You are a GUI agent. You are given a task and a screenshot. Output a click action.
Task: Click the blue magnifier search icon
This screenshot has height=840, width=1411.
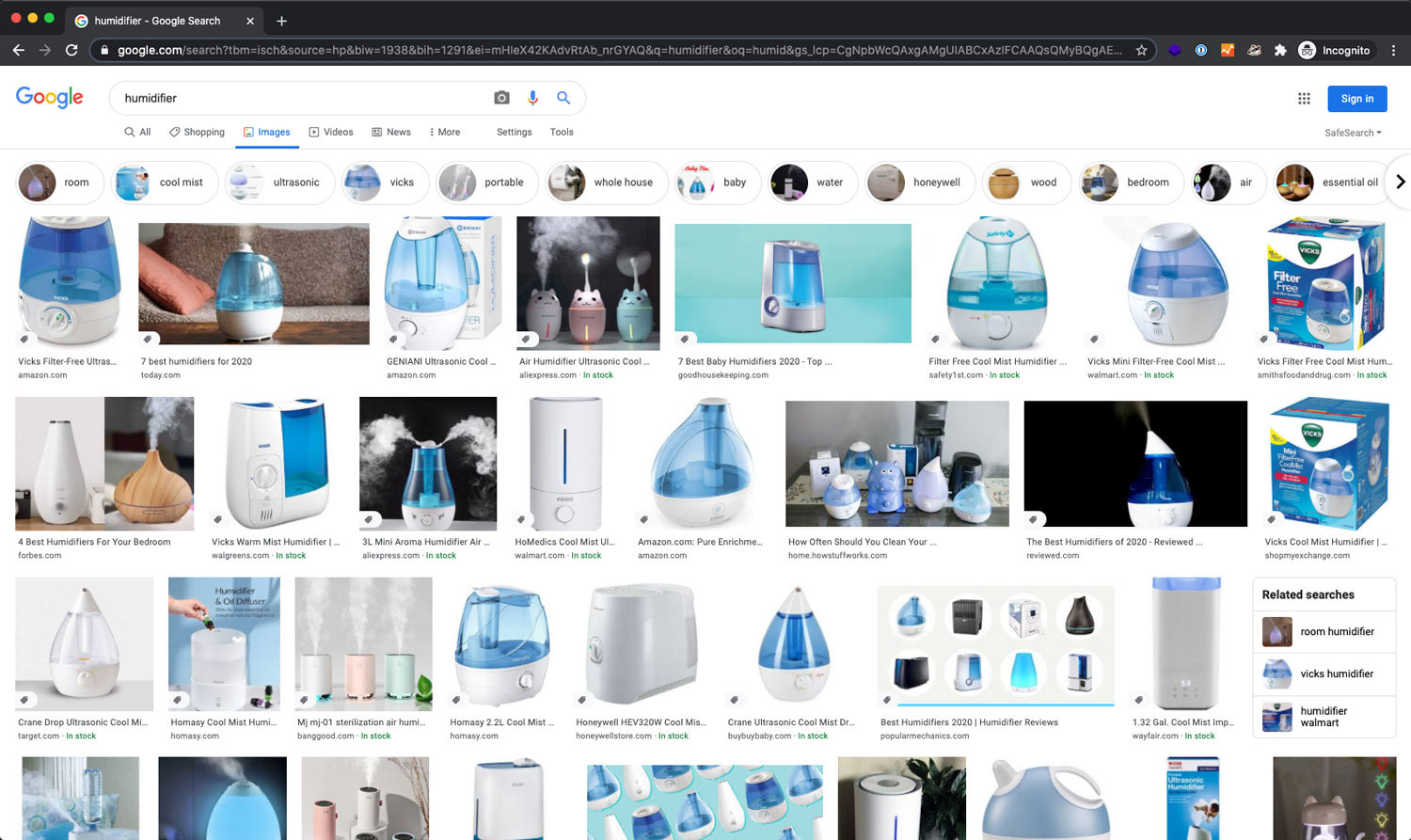point(563,98)
